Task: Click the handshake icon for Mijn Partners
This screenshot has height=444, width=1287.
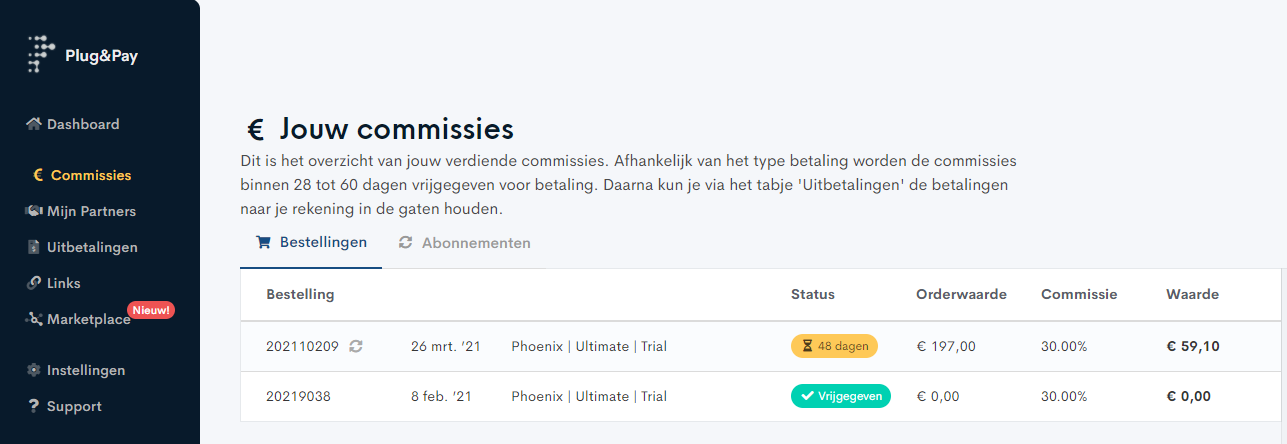Action: point(34,211)
